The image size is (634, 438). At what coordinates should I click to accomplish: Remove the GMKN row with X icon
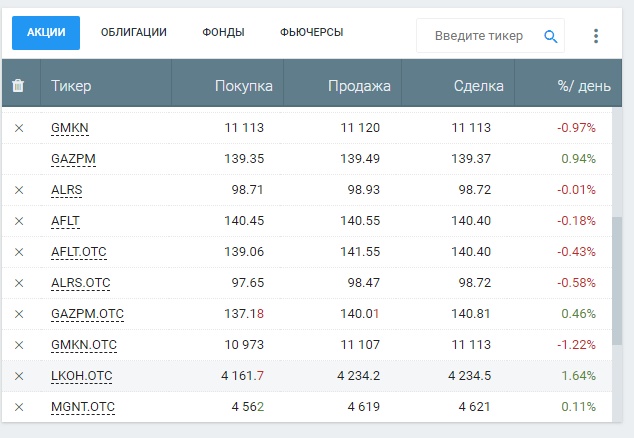(19, 128)
